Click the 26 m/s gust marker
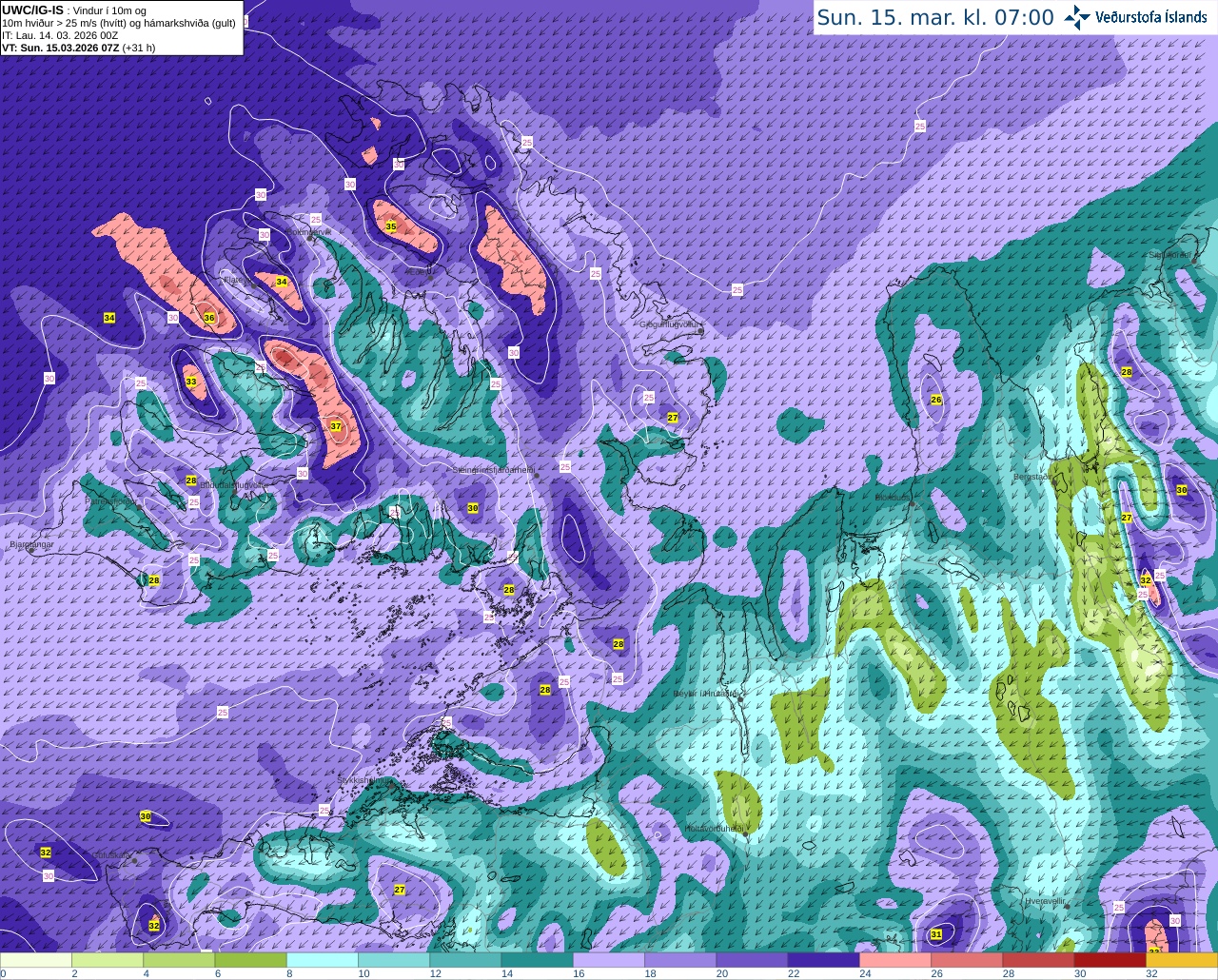The width and height of the screenshot is (1218, 980). tap(936, 400)
